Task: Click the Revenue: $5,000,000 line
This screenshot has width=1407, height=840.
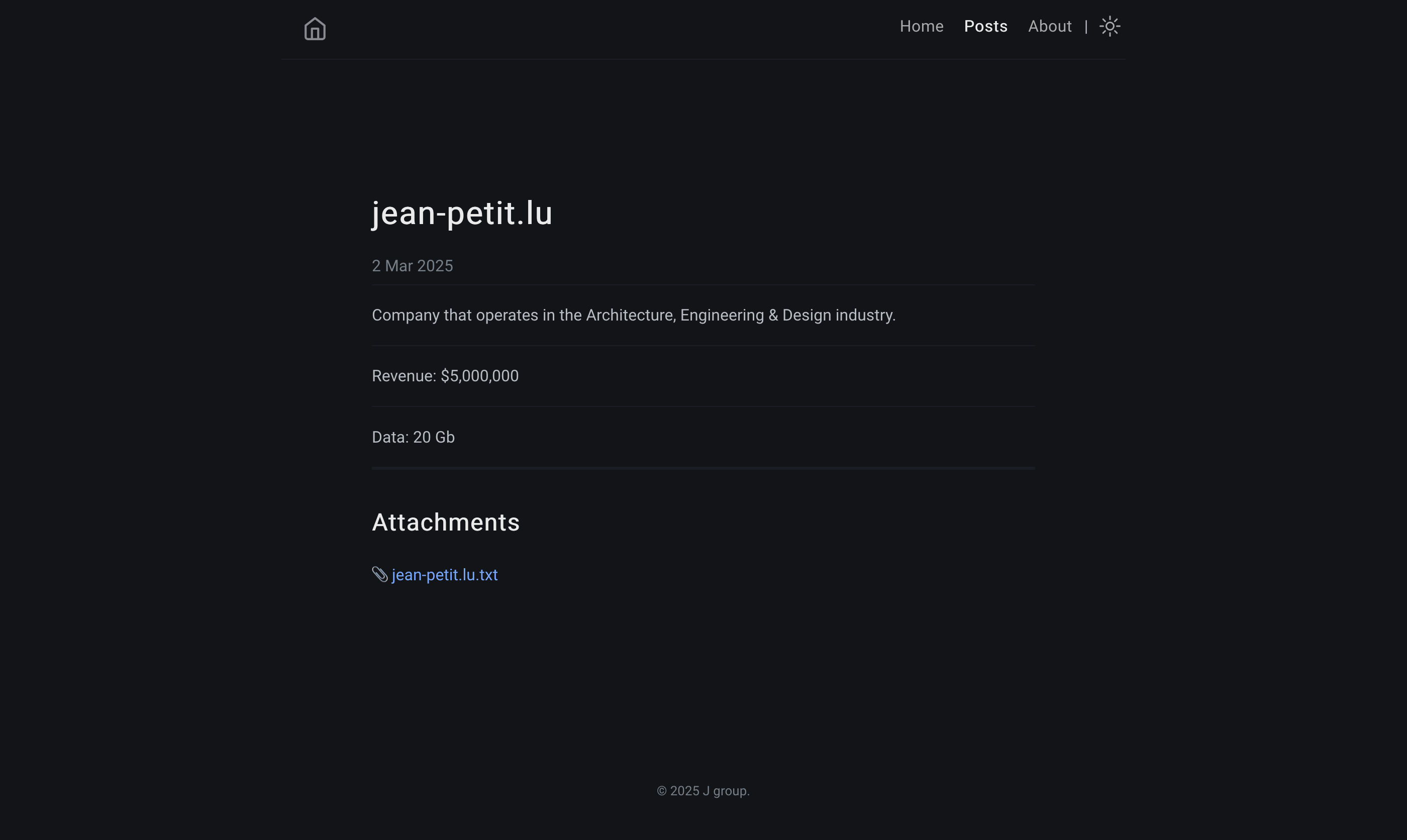Action: point(445,376)
